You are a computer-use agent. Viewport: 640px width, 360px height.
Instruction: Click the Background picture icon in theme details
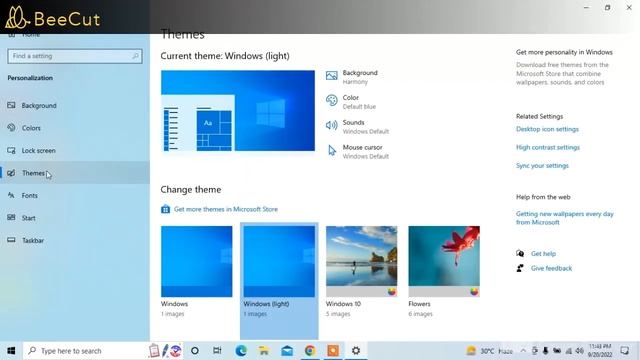coord(331,76)
